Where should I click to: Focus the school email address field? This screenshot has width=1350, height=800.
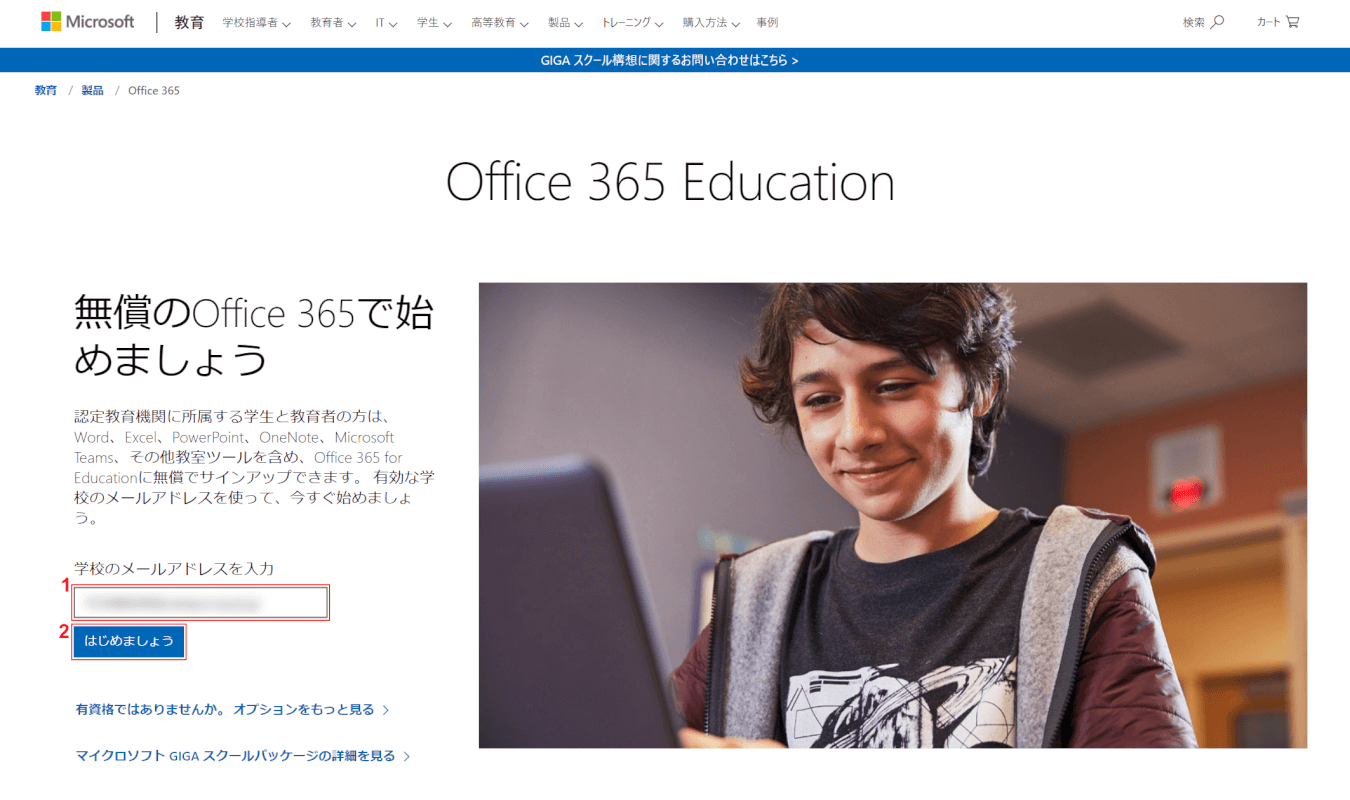coord(201,603)
